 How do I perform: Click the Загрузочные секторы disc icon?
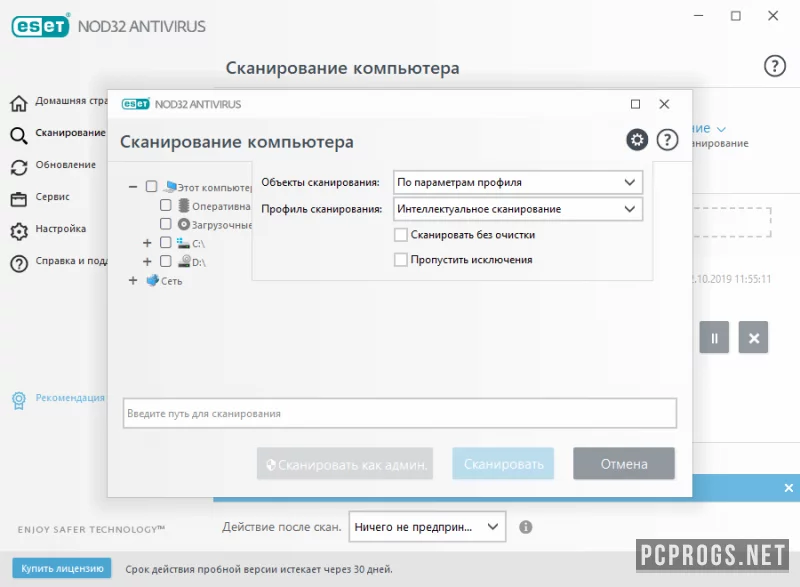tap(184, 224)
